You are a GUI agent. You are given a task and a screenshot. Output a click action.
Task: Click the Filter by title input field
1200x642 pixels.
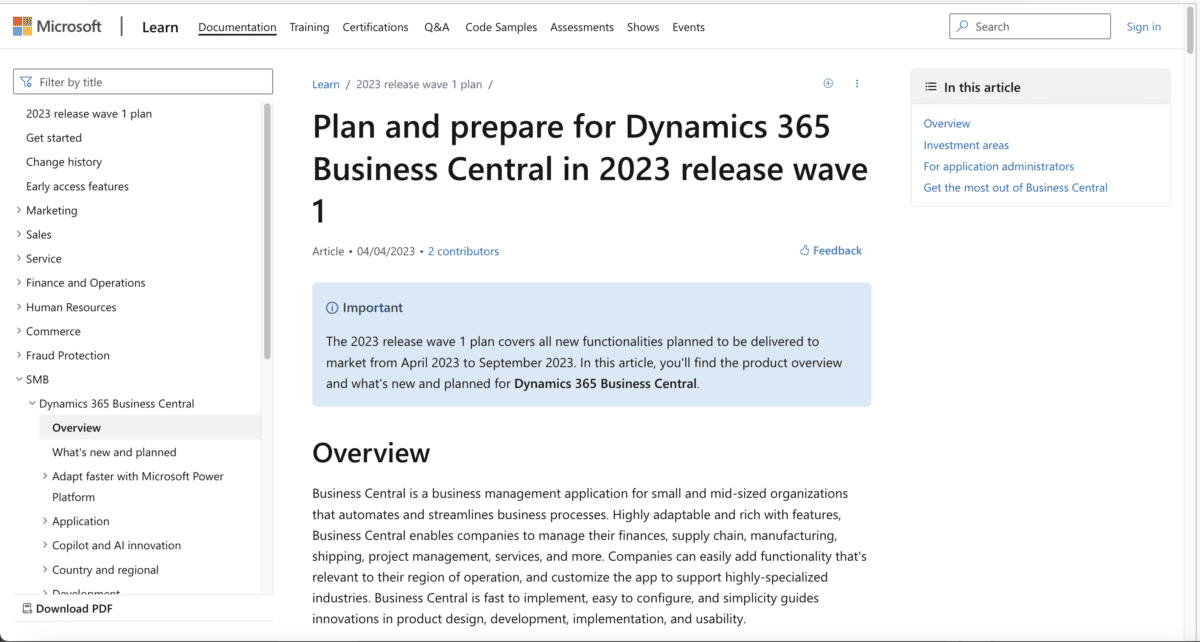click(x=150, y=82)
